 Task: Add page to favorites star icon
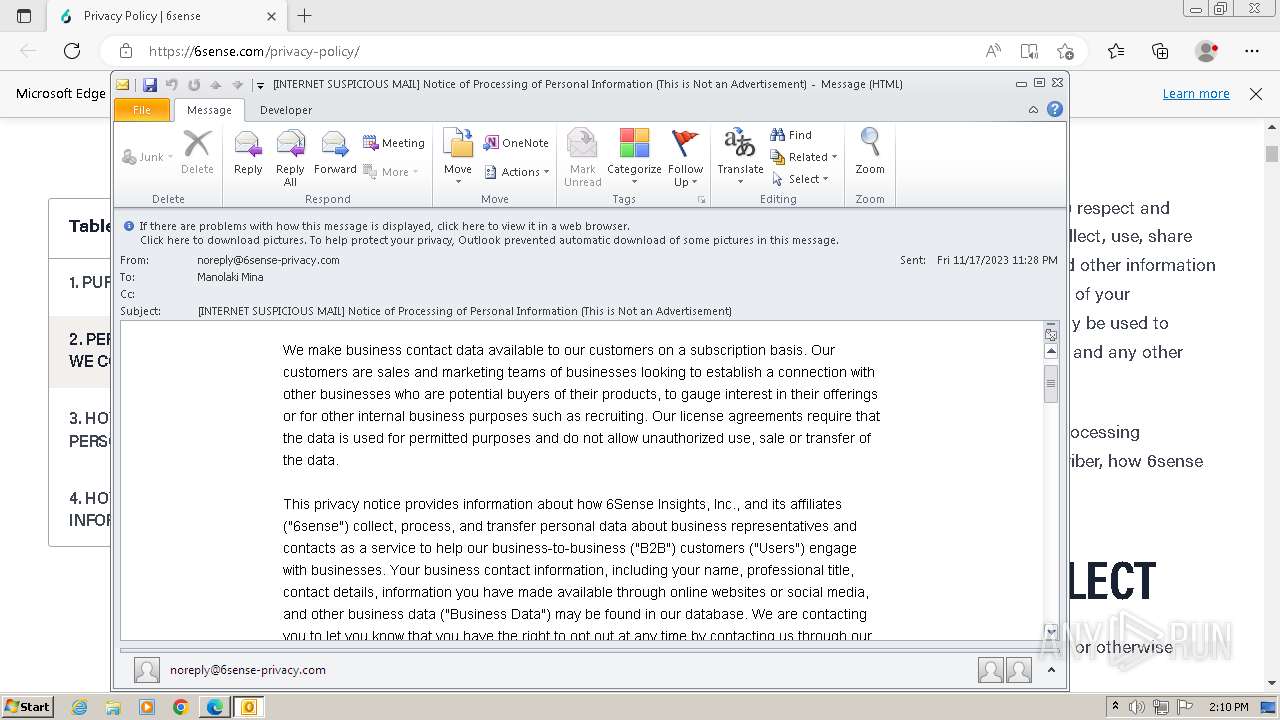(1065, 51)
